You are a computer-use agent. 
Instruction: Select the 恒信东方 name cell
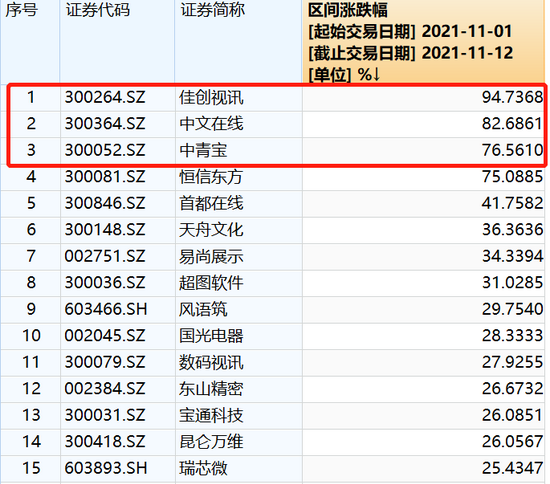(x=211, y=176)
